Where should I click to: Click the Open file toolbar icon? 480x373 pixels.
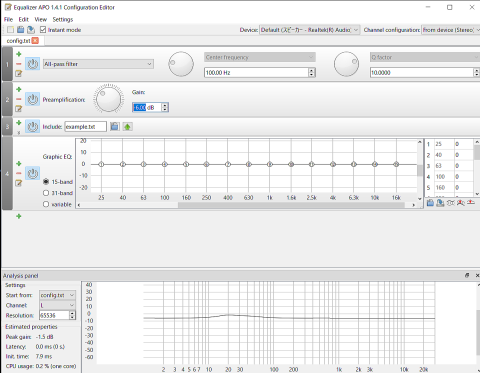pos(20,30)
